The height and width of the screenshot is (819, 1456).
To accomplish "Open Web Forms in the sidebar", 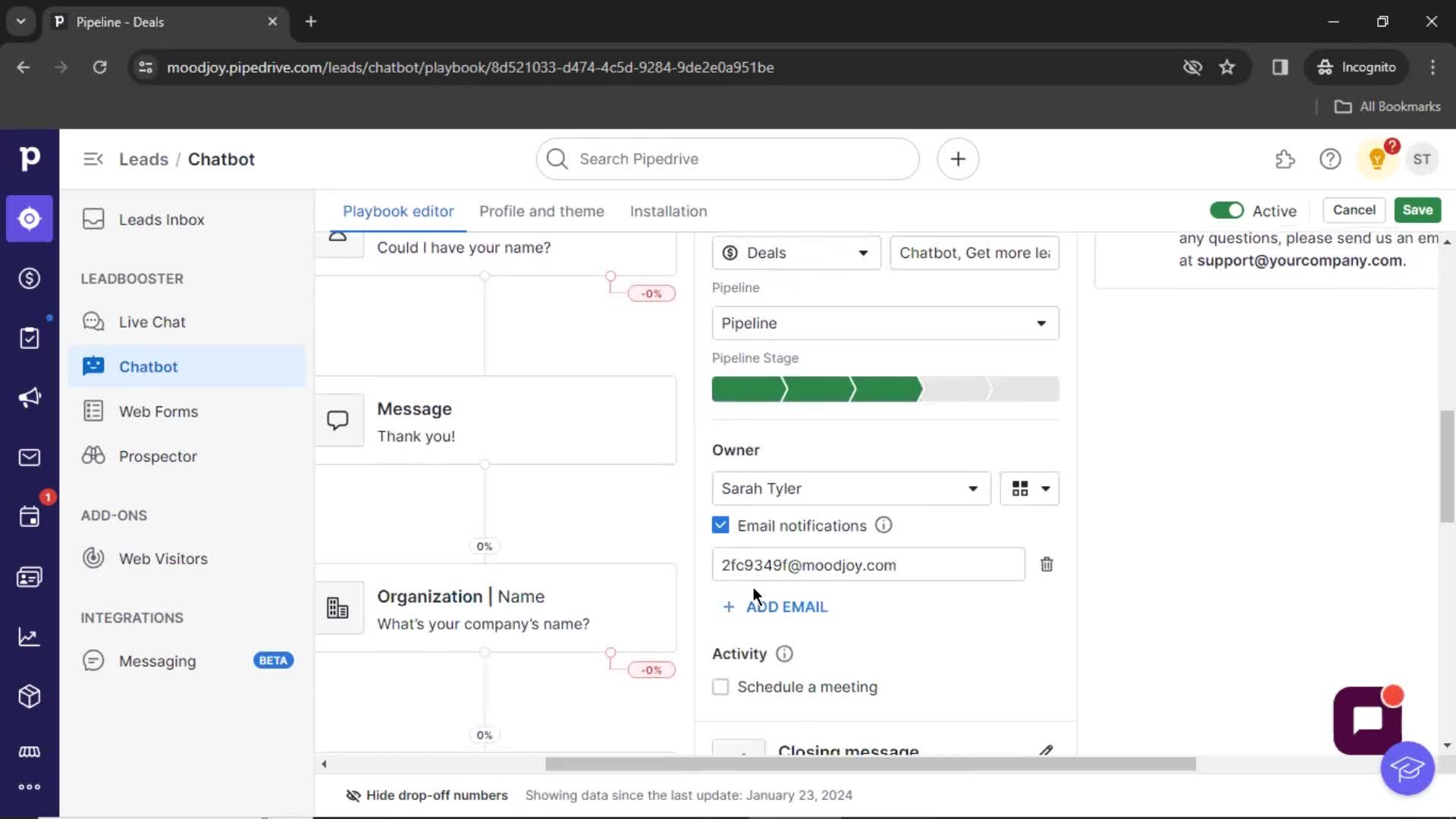I will pyautogui.click(x=187, y=411).
